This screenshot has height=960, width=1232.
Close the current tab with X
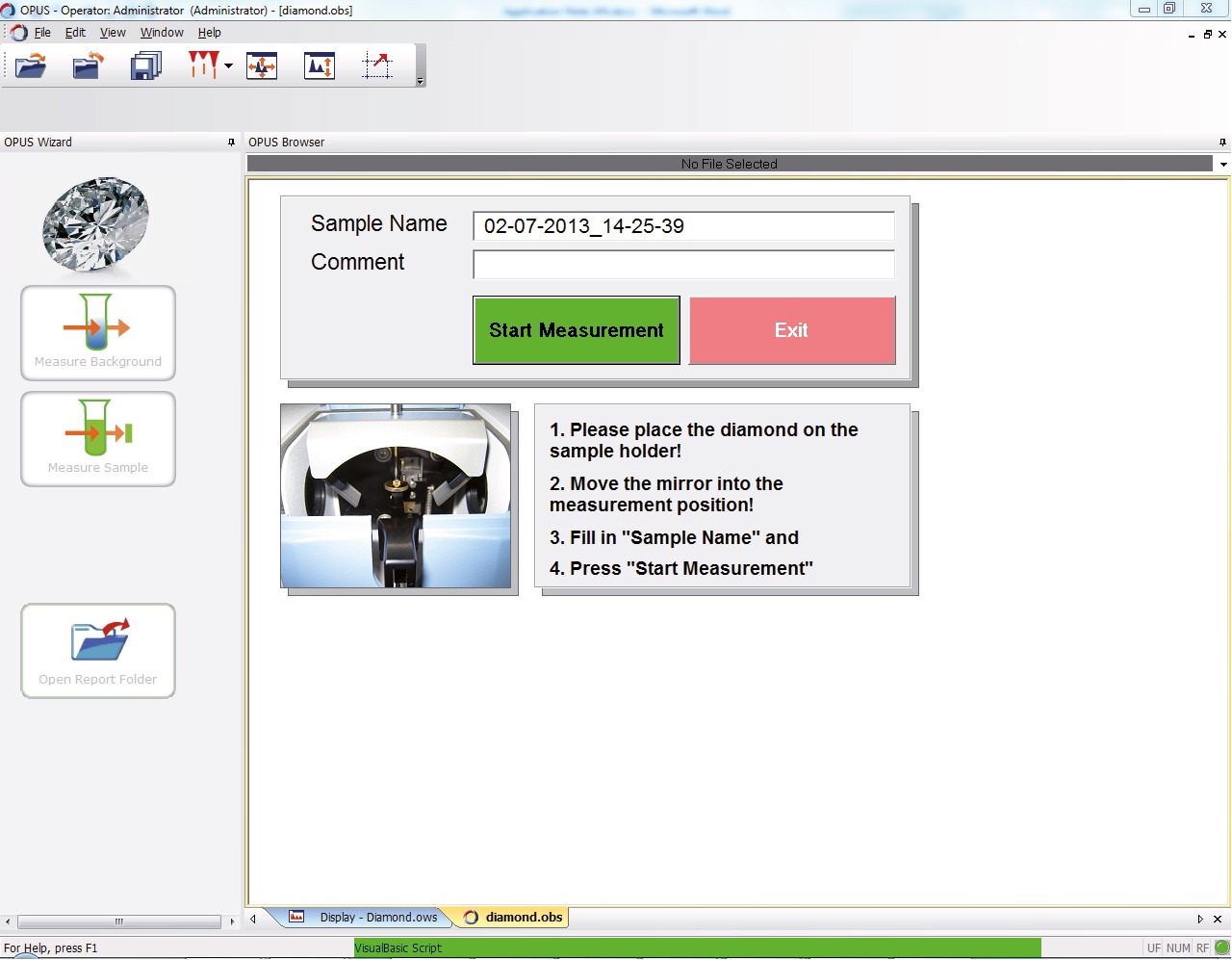pyautogui.click(x=1218, y=919)
